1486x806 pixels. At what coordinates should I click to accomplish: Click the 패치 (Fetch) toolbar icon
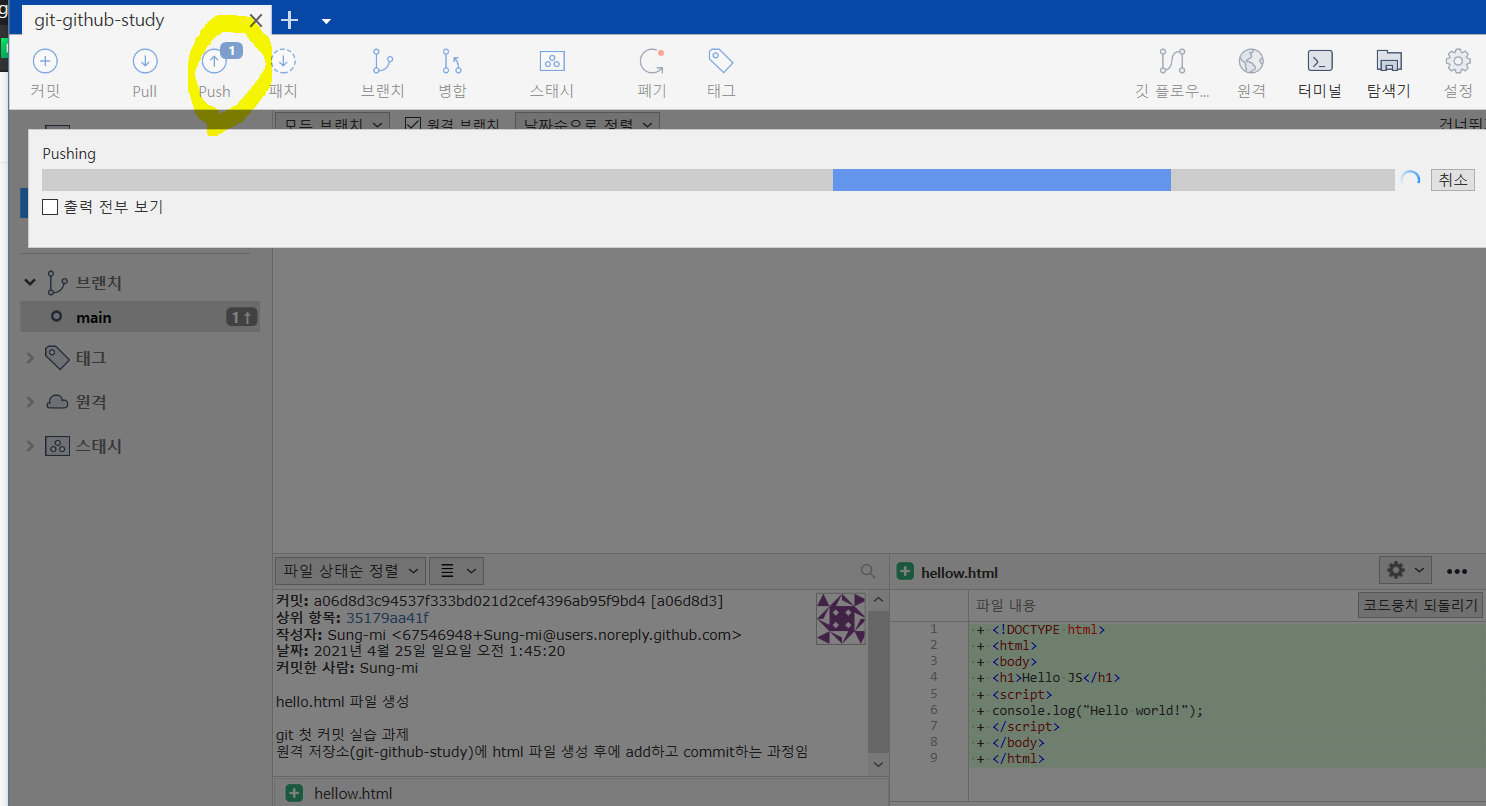[x=284, y=62]
